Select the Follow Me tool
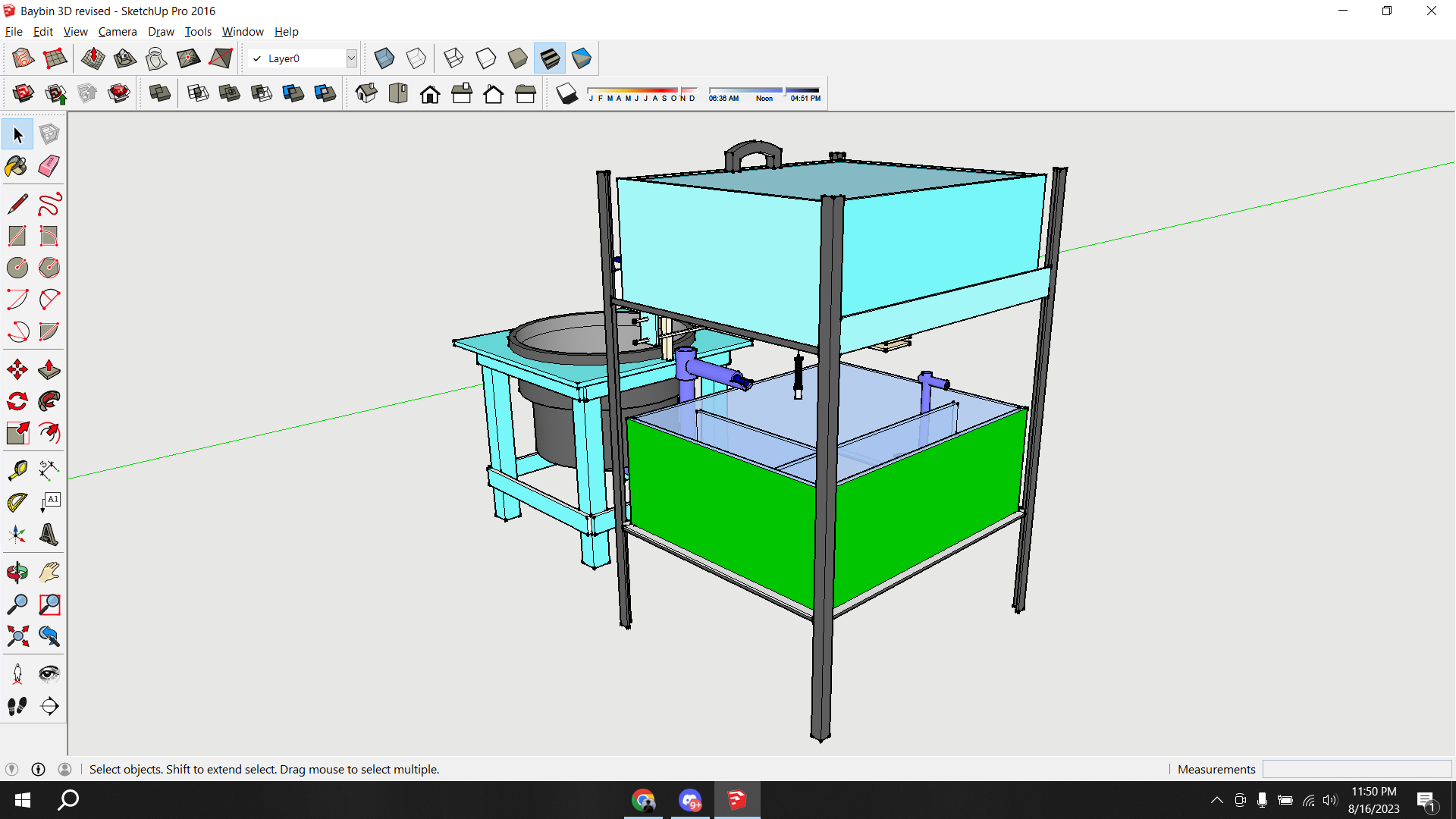Image resolution: width=1456 pixels, height=819 pixels. coord(49,401)
